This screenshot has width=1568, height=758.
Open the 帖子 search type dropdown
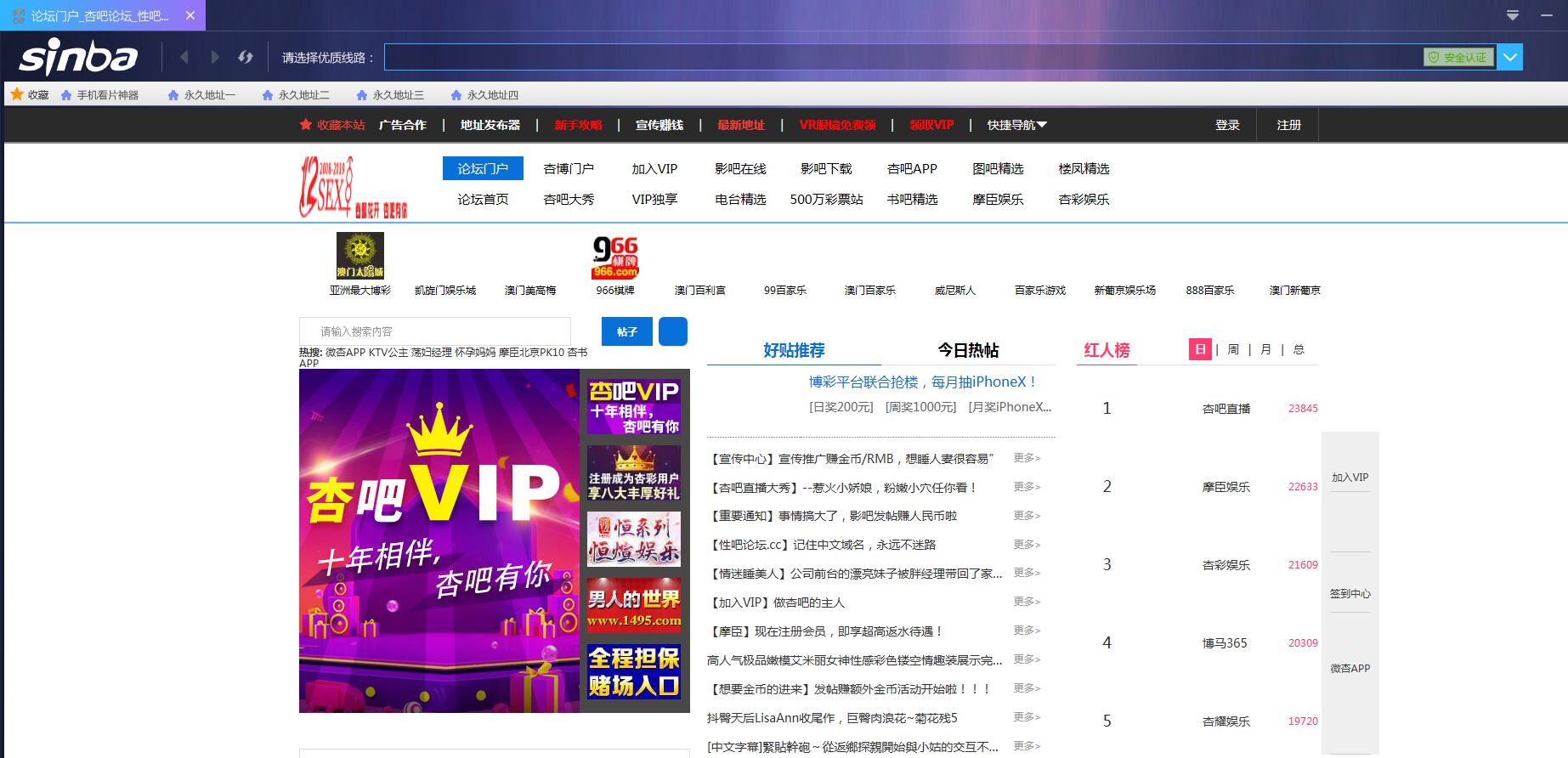(627, 331)
